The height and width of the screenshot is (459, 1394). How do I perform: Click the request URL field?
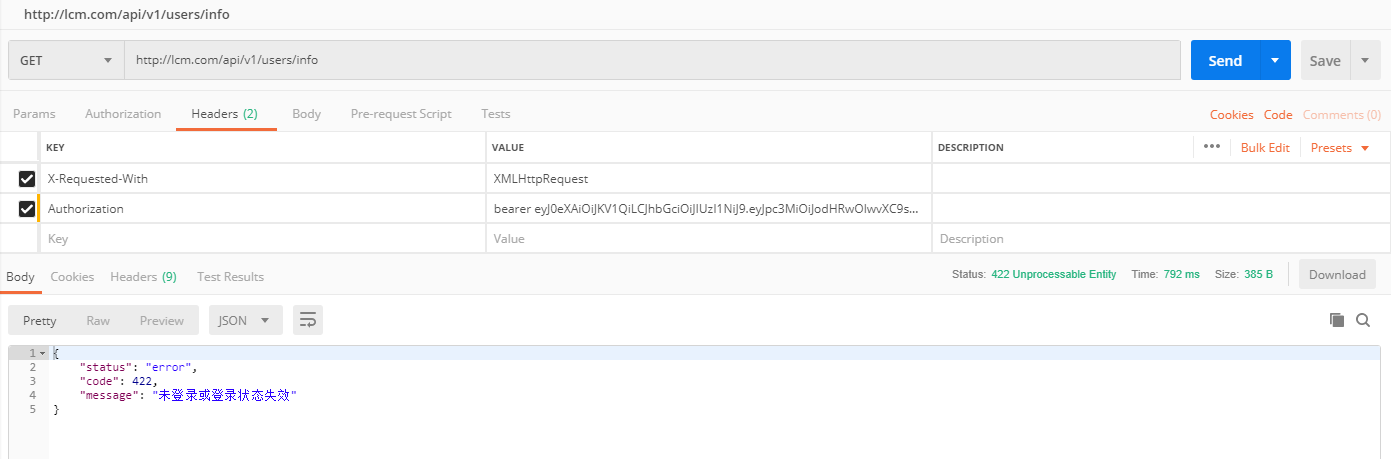coord(652,60)
